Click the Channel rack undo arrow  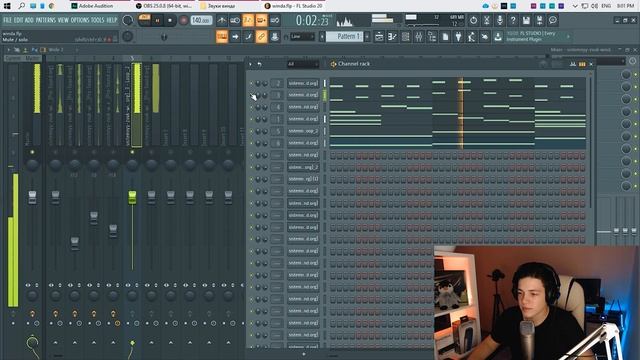(260, 64)
